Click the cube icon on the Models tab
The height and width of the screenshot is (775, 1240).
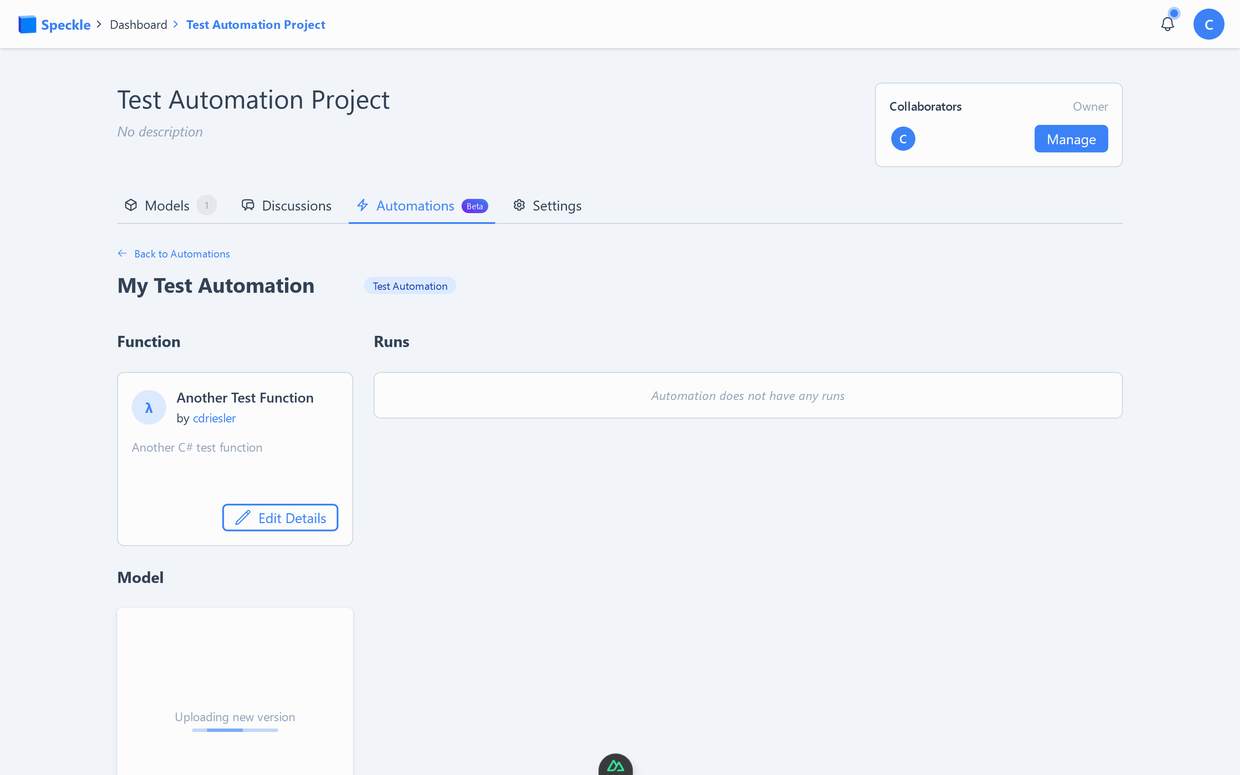click(132, 205)
